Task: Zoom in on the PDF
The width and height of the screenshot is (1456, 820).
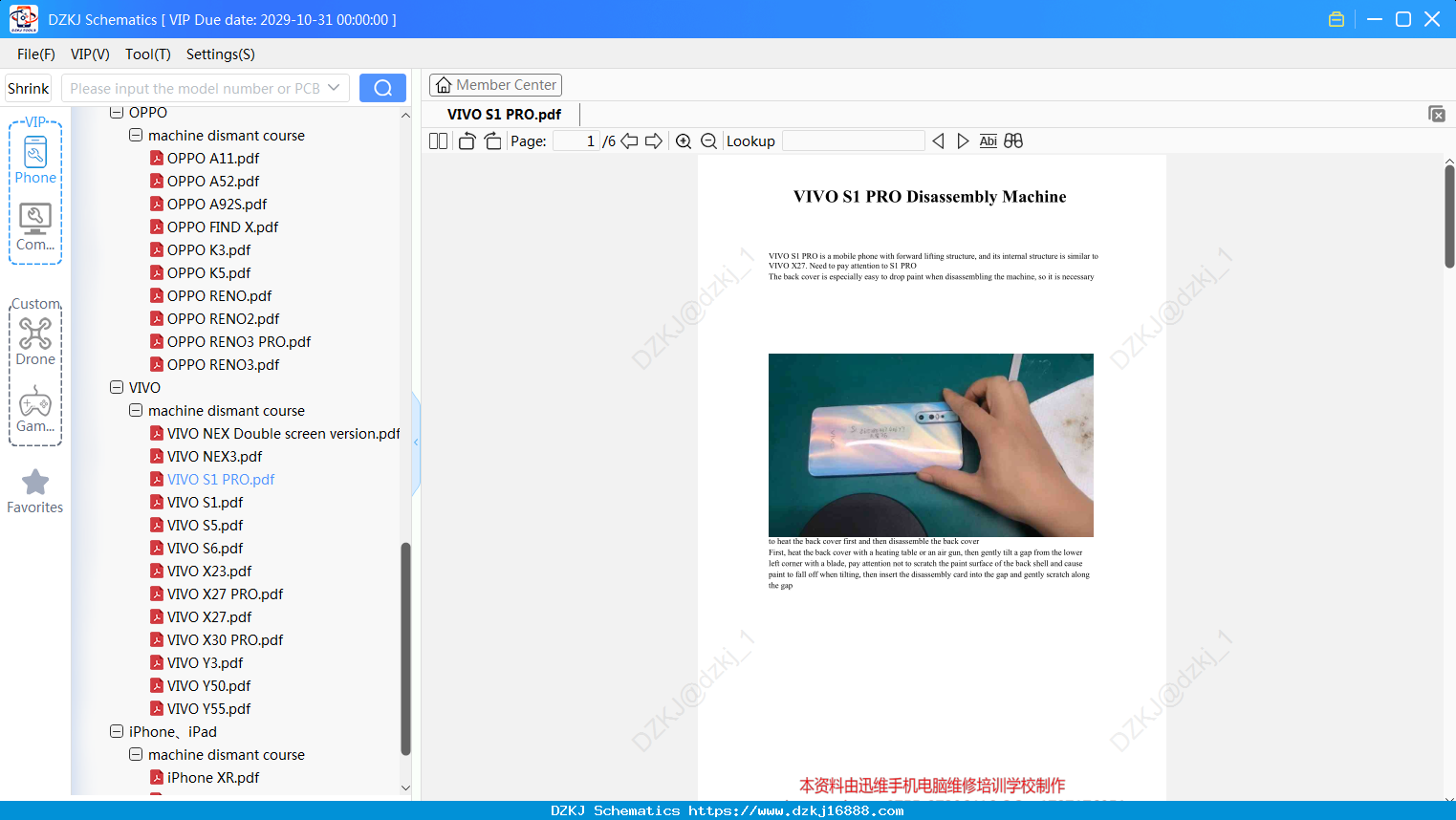Action: (684, 141)
